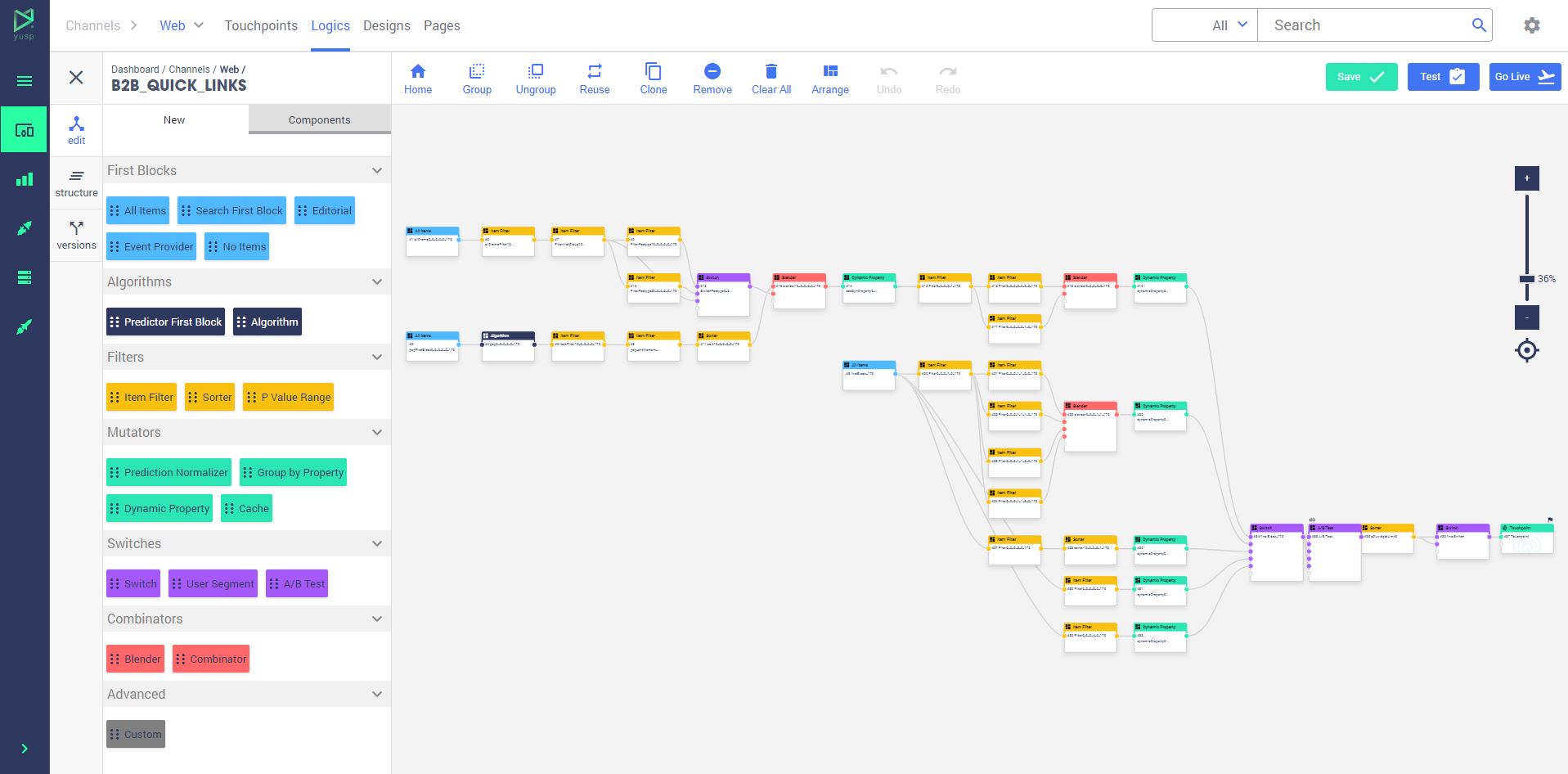The height and width of the screenshot is (774, 1568).
Task: Switch to the Pages tab
Action: 442,25
